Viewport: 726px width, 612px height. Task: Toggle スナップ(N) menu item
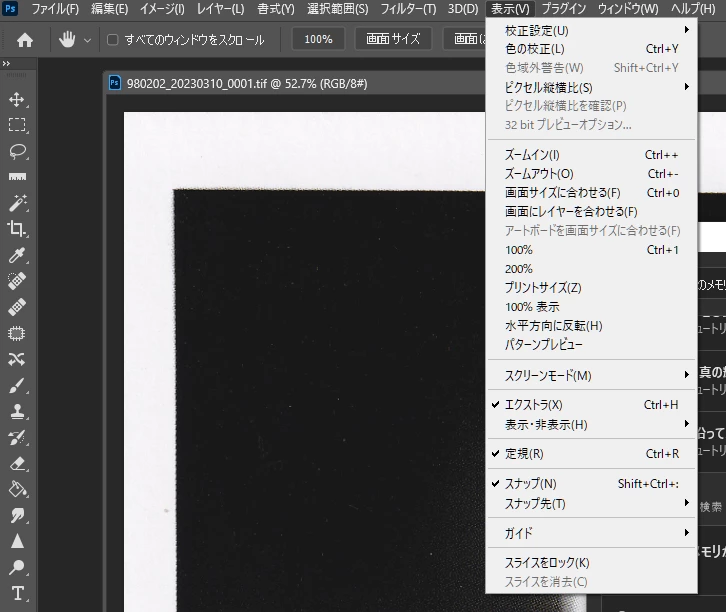click(591, 484)
